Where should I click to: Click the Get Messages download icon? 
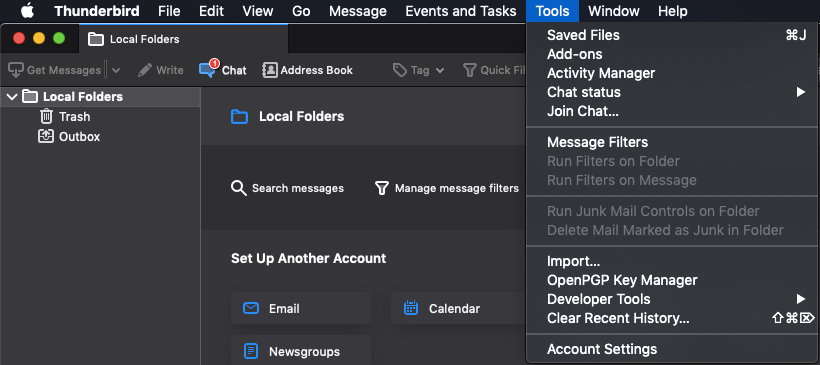16,70
